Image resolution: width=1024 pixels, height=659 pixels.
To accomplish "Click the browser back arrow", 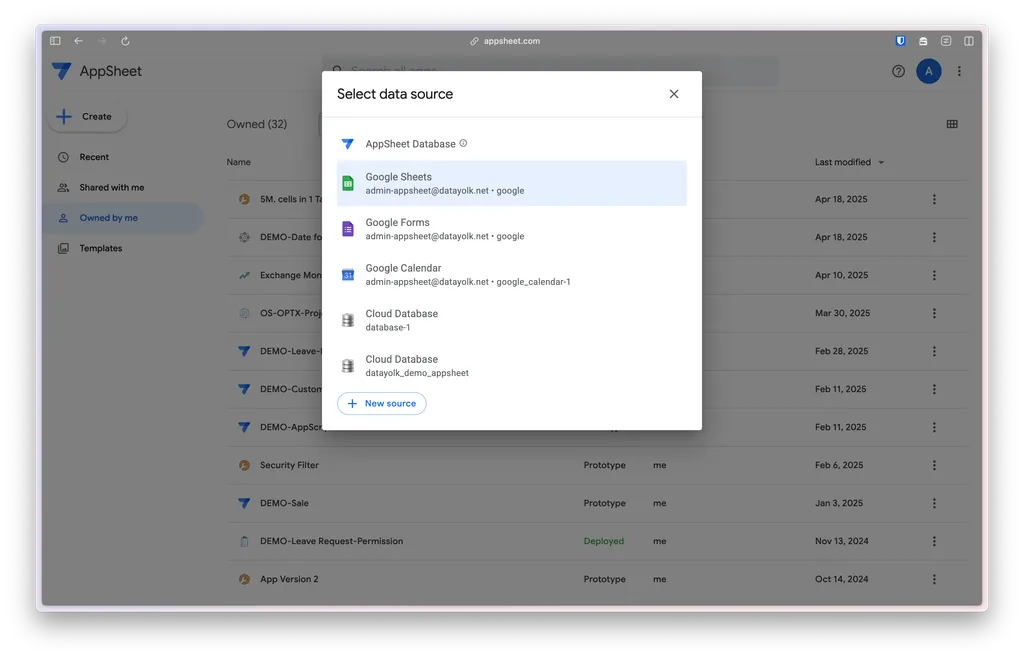I will pyautogui.click(x=78, y=40).
